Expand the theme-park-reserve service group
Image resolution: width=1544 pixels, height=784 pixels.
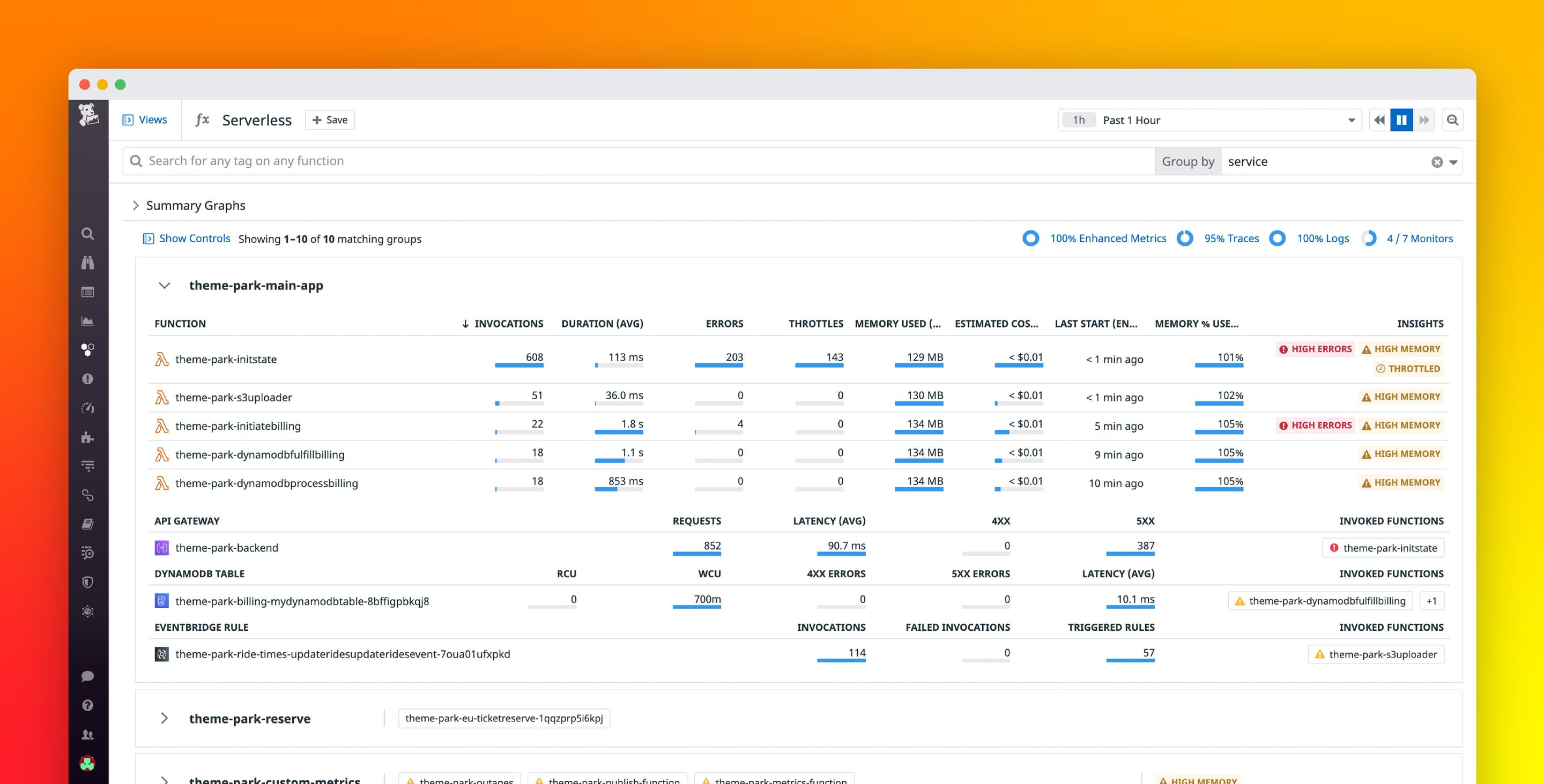click(x=163, y=718)
